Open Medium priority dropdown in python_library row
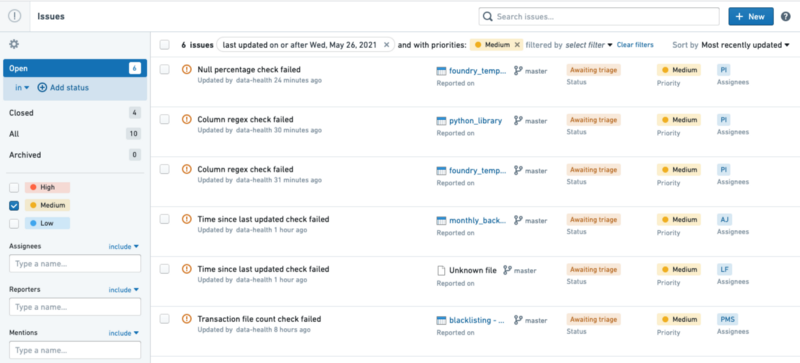This screenshot has height=363, width=800. 679,120
